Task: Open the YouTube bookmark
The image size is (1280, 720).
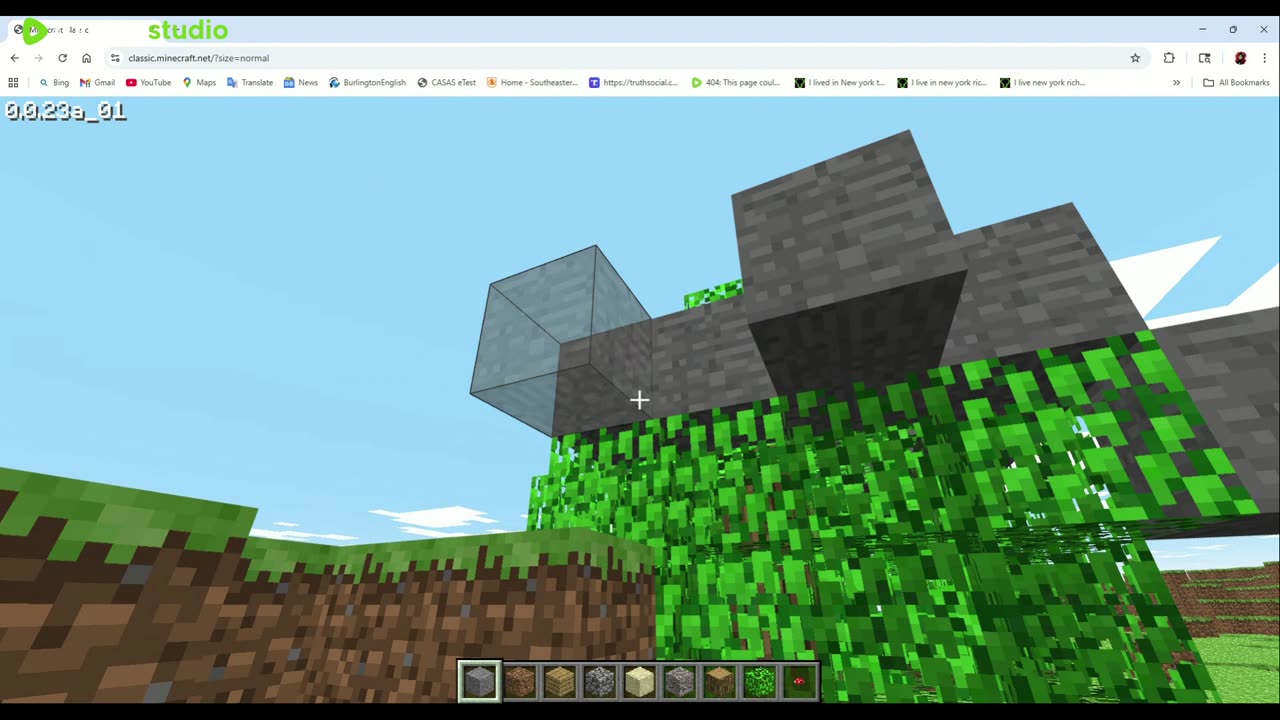Action: 148,83
